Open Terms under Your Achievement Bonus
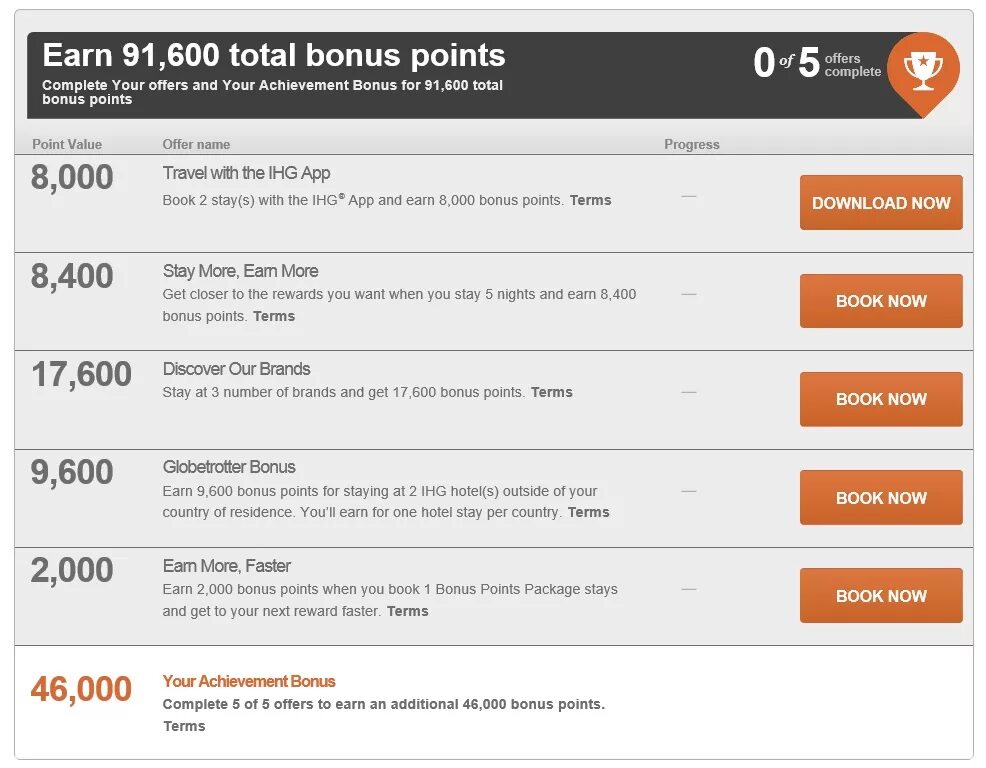The height and width of the screenshot is (768, 986). coord(184,726)
